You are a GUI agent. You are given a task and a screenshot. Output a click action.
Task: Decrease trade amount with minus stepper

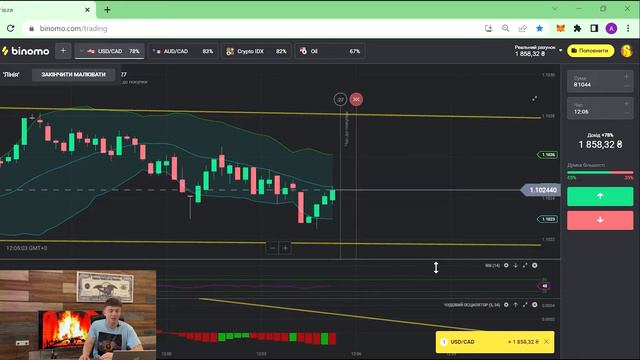pyautogui.click(x=627, y=86)
